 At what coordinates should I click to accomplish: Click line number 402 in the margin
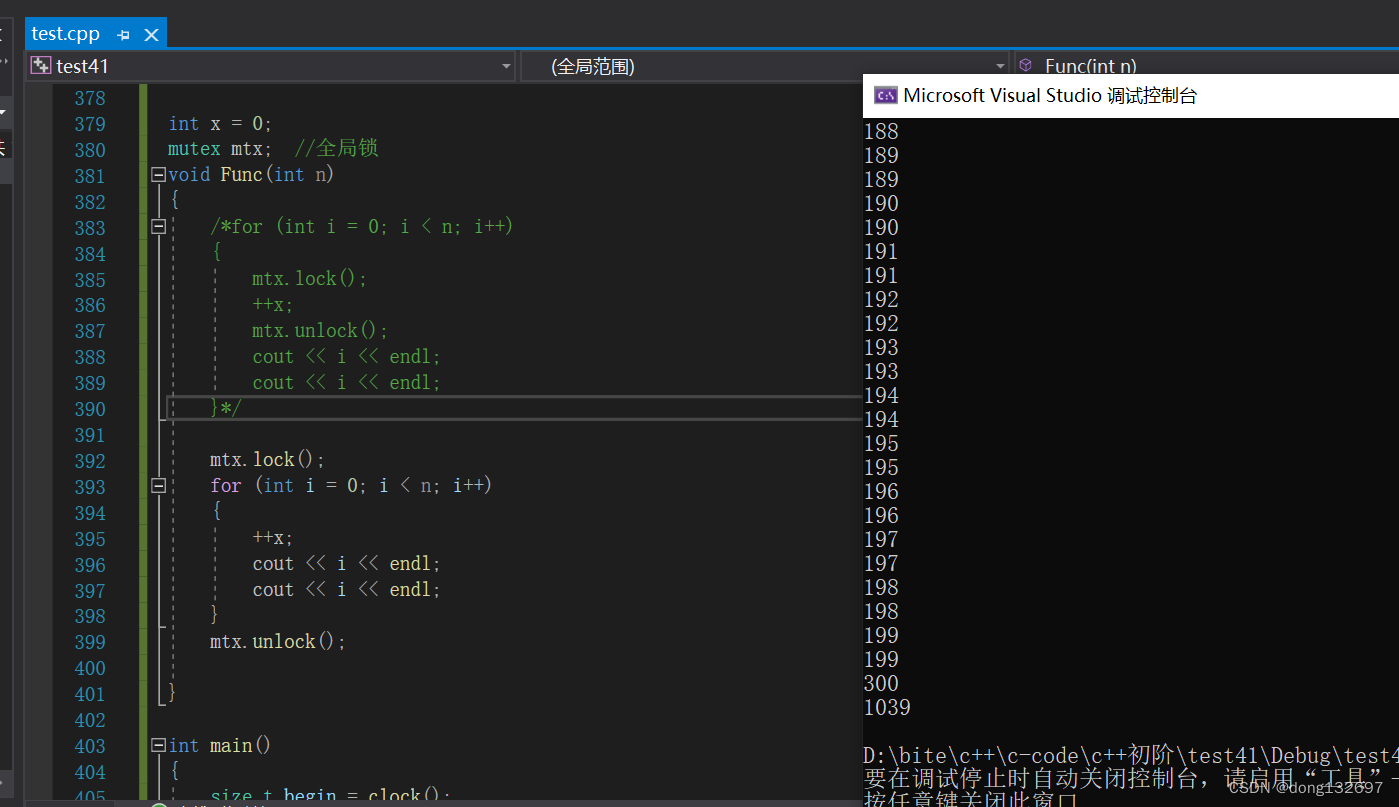coord(90,720)
